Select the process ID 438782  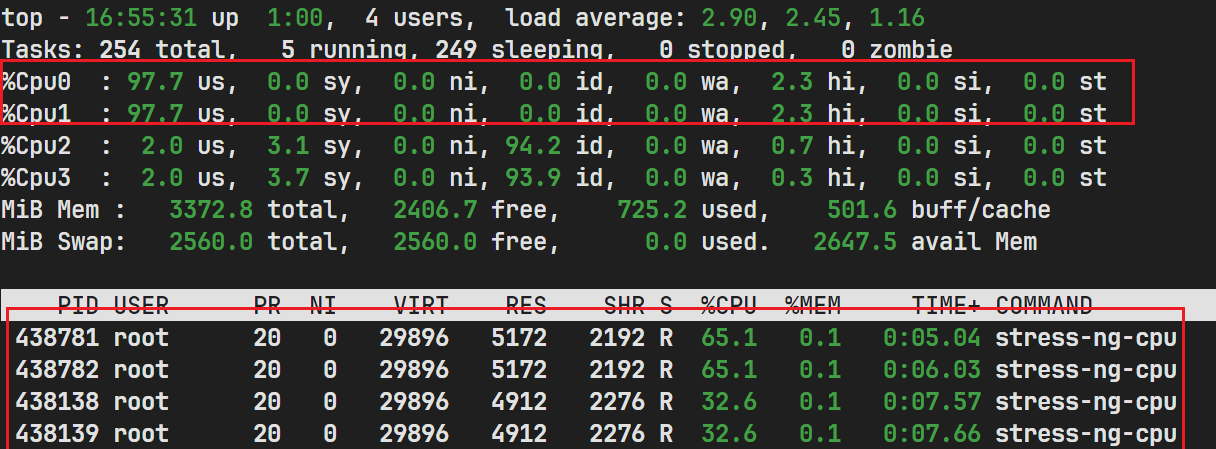57,370
